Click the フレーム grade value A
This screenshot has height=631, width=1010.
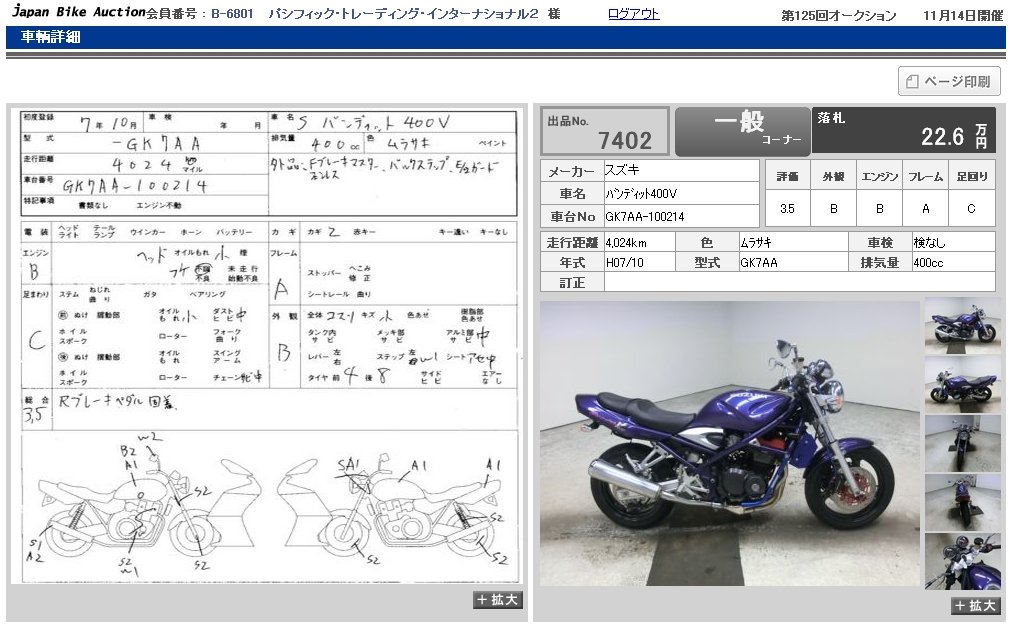pyautogui.click(x=926, y=209)
